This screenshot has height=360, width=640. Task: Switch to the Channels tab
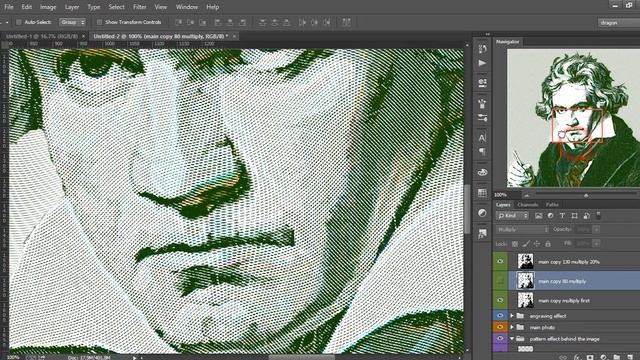[528, 204]
